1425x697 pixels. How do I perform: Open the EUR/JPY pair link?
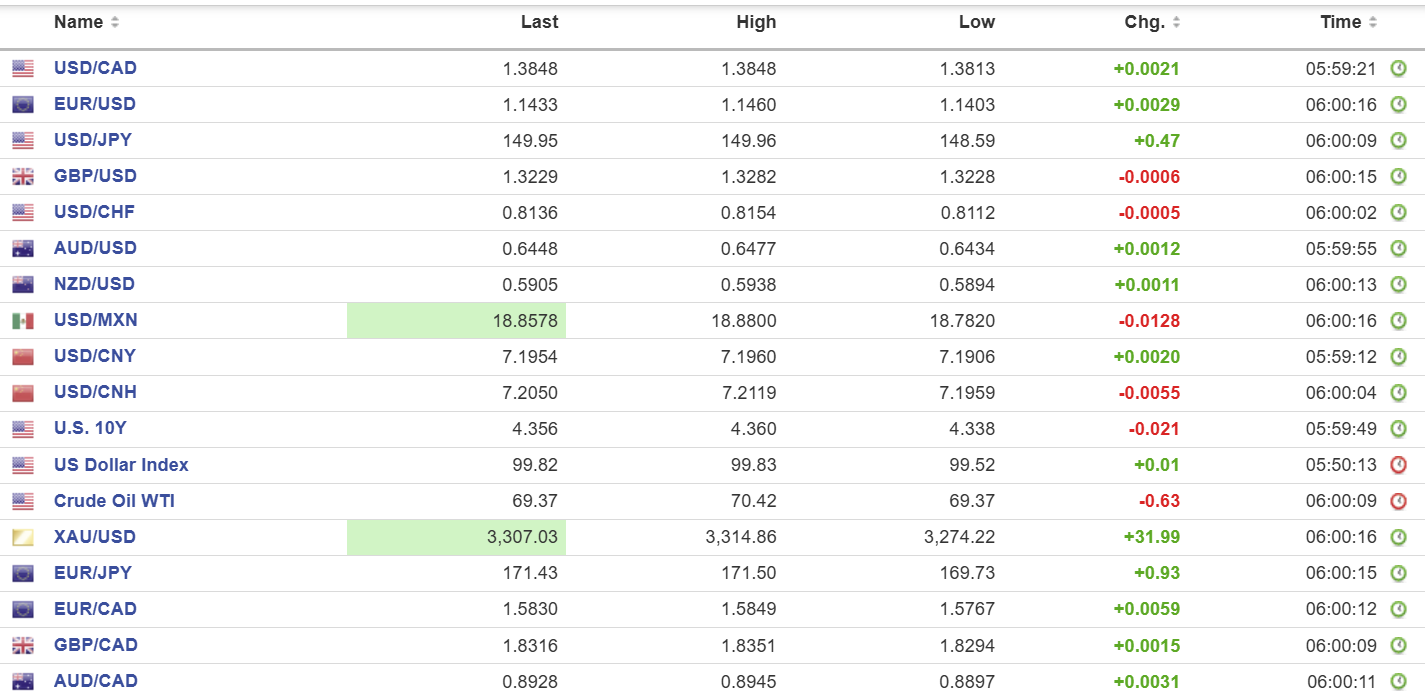coord(93,573)
